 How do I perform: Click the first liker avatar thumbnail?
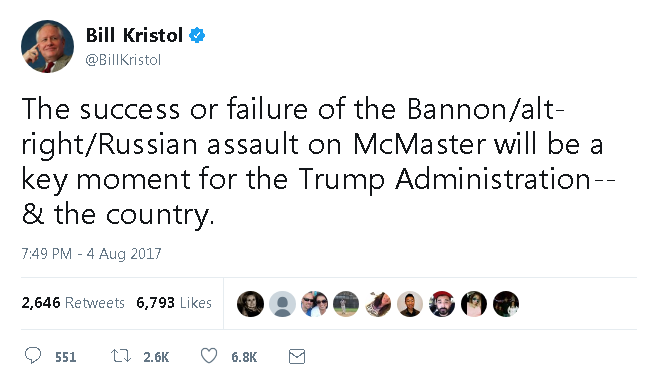[x=250, y=304]
